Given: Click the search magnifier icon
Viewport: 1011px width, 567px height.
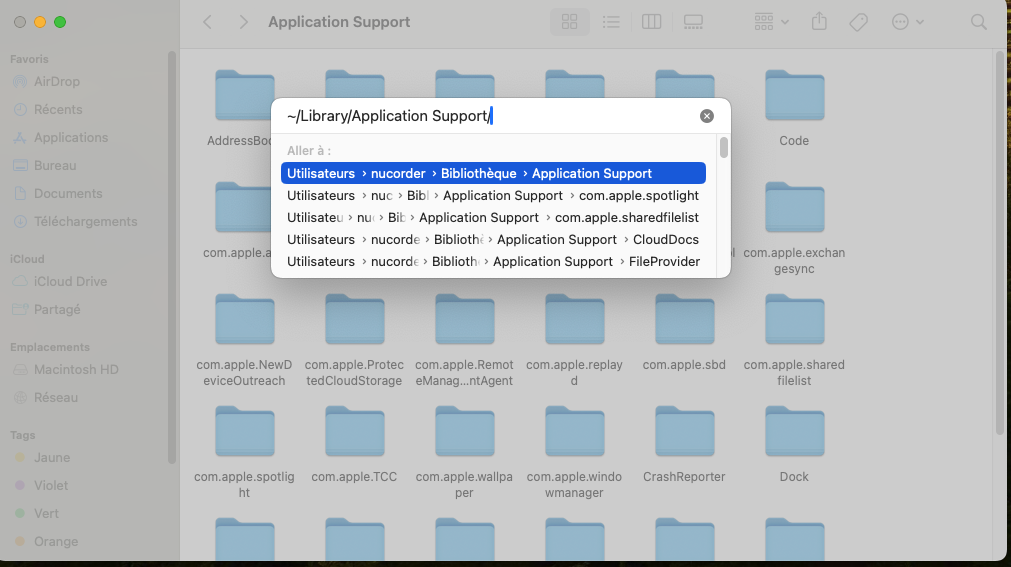Looking at the screenshot, I should (978, 22).
